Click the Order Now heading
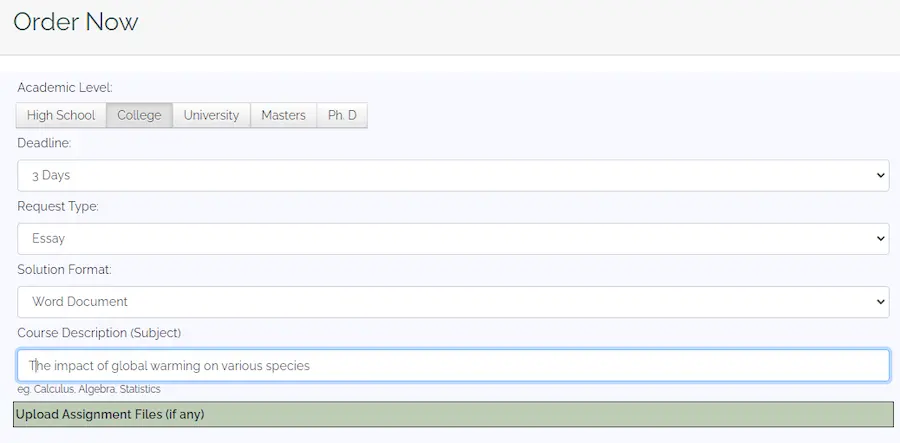The width and height of the screenshot is (900, 443). coord(76,22)
